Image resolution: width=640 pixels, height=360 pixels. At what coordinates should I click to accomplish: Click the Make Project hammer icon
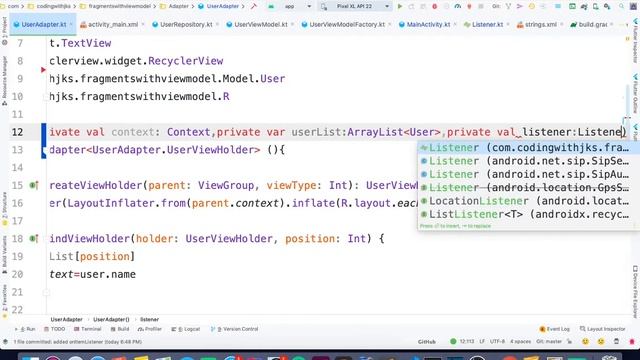(x=254, y=7)
